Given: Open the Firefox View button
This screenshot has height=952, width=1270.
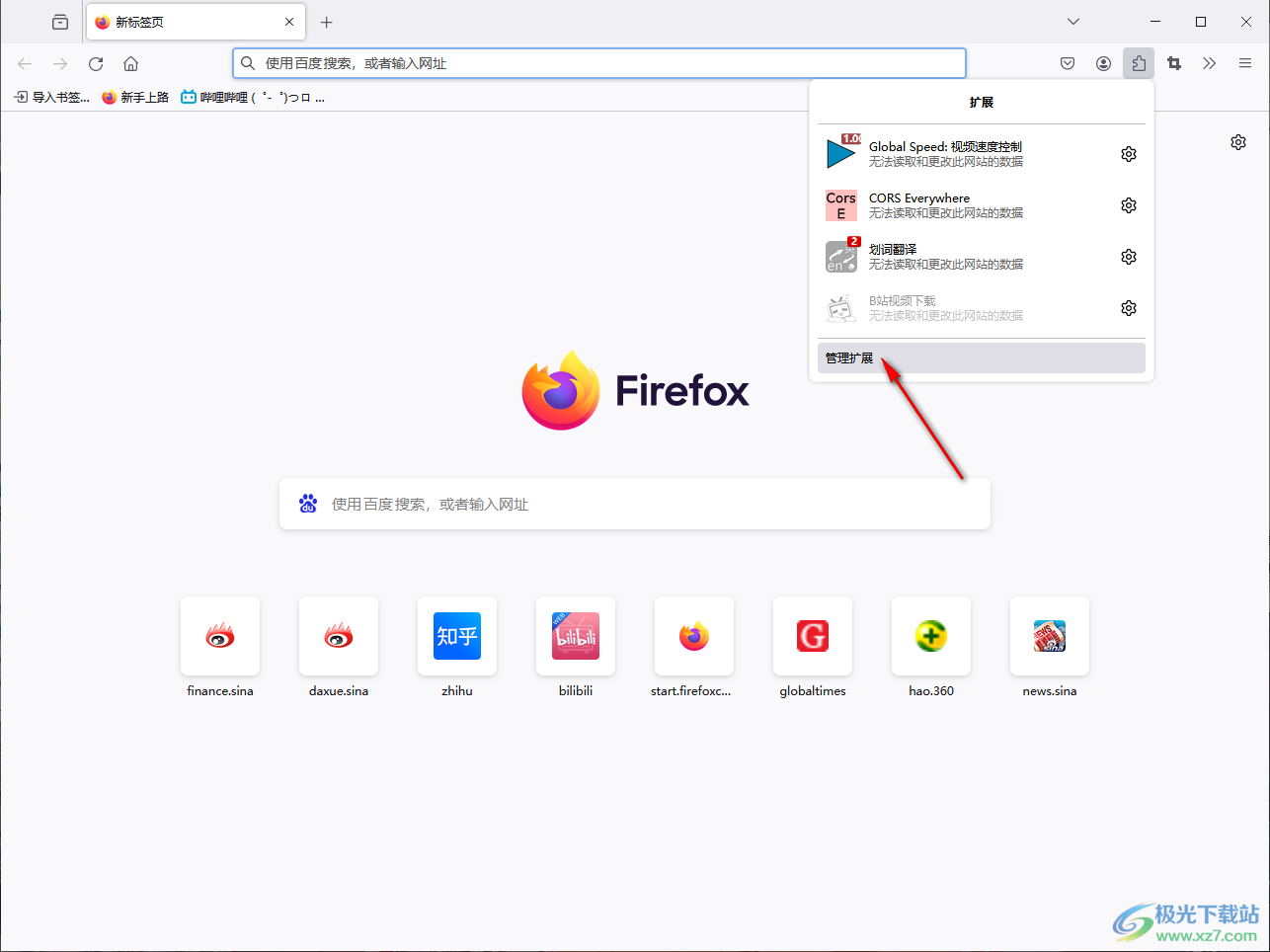Looking at the screenshot, I should (x=60, y=22).
